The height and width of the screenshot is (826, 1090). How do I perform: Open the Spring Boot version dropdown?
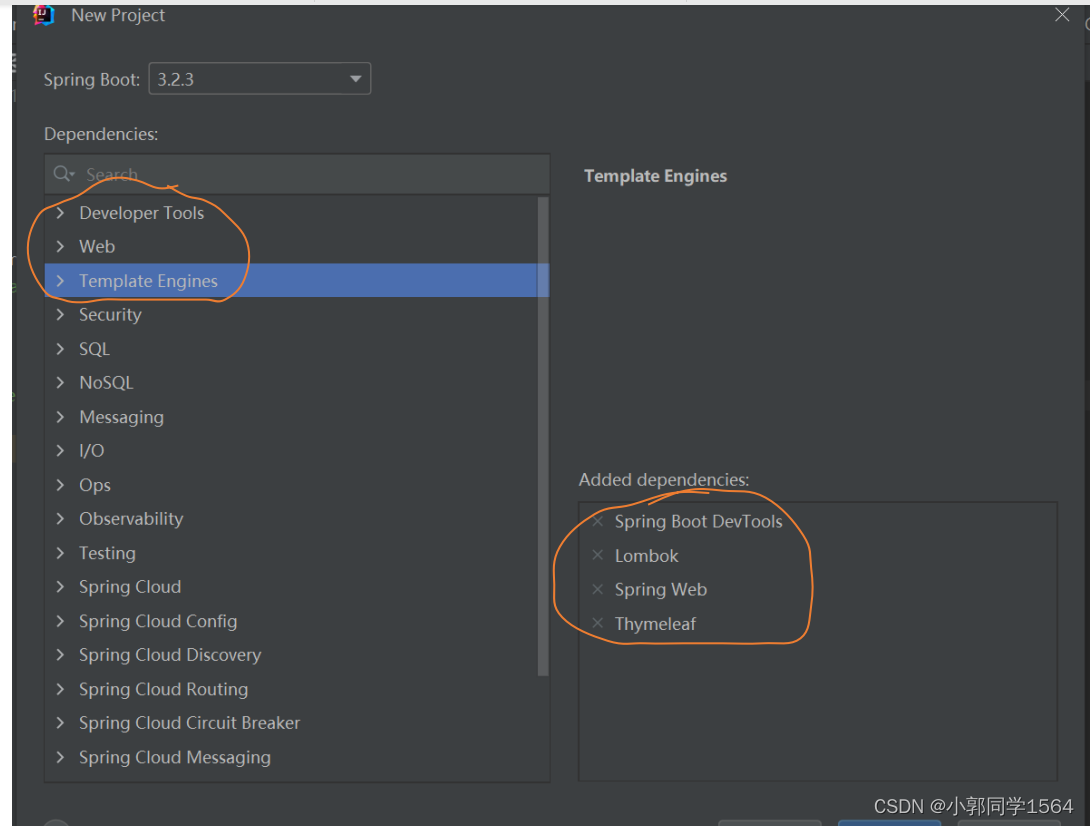[x=259, y=79]
